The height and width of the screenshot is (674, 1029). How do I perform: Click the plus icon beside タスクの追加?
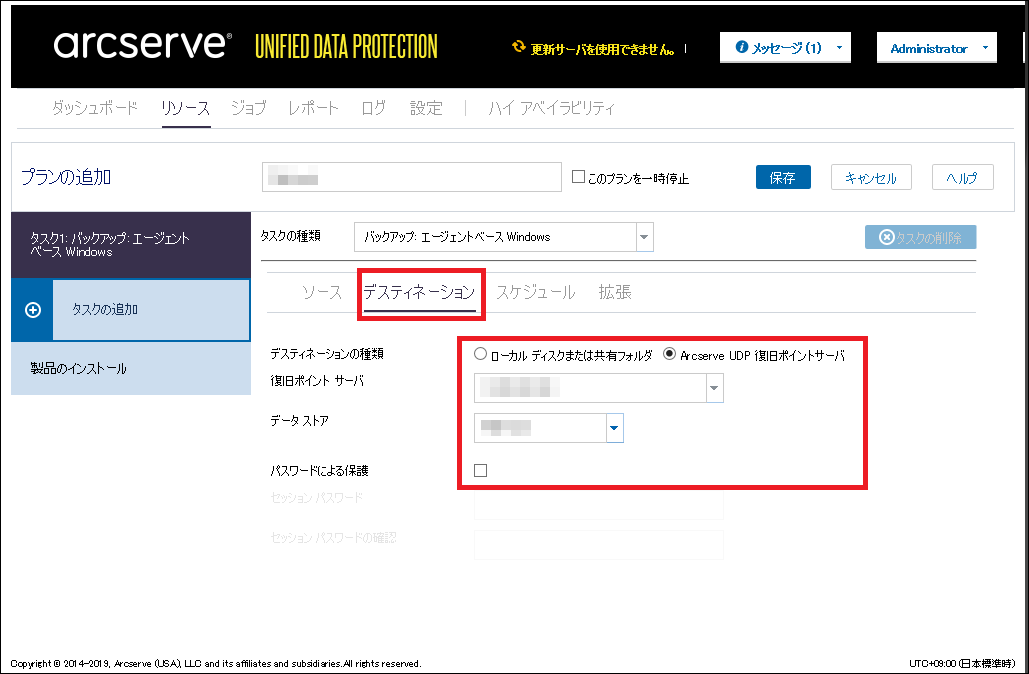(x=33, y=310)
